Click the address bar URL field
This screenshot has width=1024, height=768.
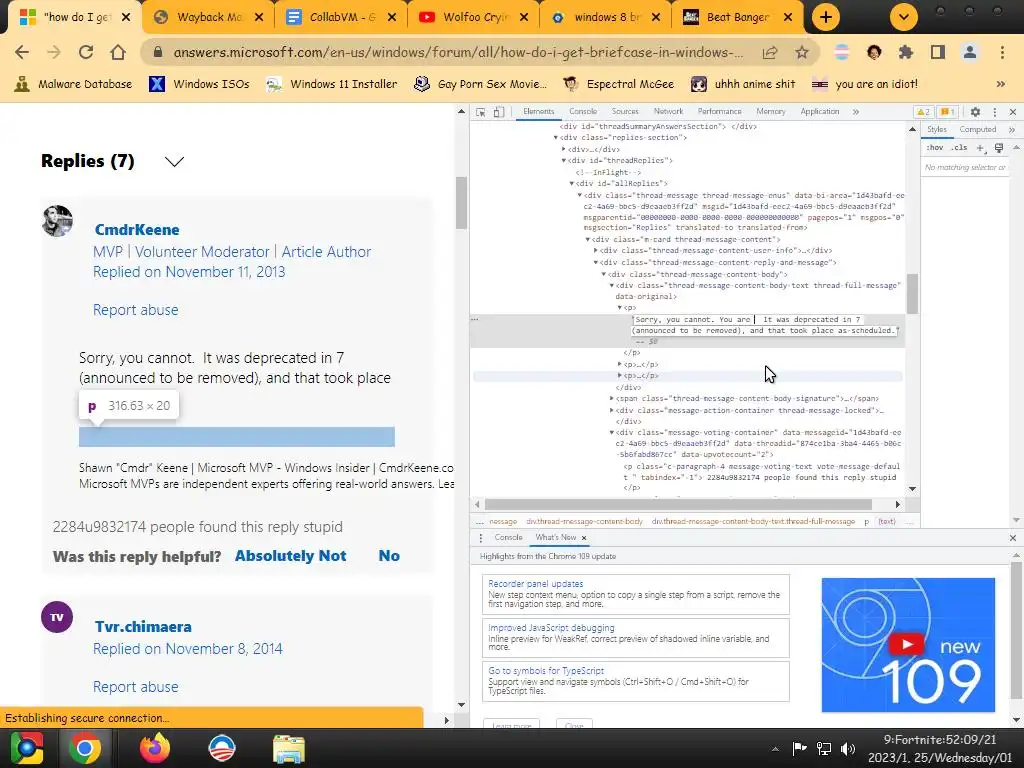[x=457, y=52]
